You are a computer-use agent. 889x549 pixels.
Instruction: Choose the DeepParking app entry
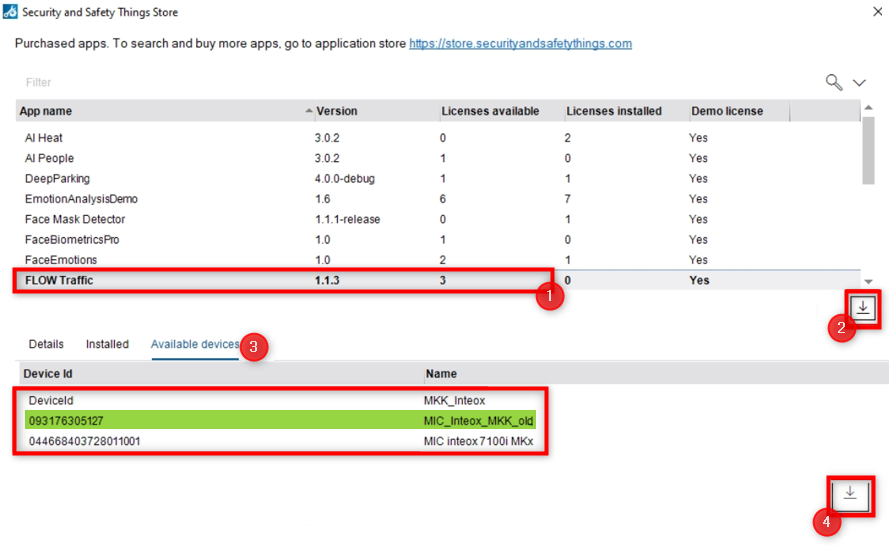pyautogui.click(x=57, y=179)
